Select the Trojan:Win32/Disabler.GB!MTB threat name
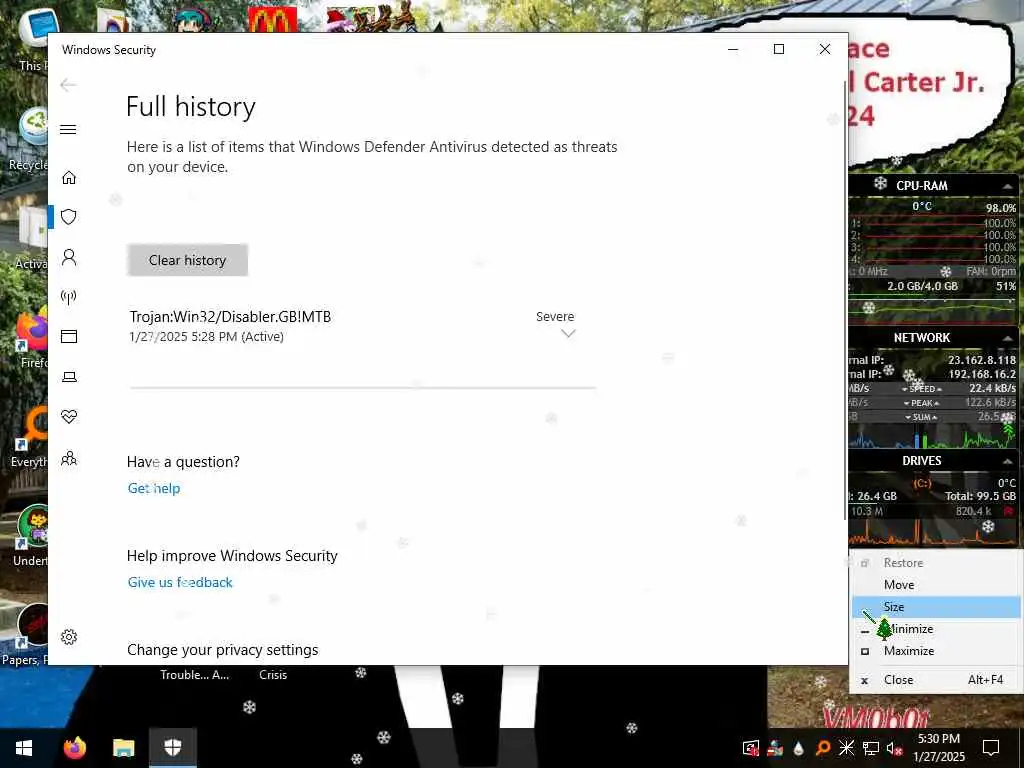The width and height of the screenshot is (1024, 768). click(231, 317)
